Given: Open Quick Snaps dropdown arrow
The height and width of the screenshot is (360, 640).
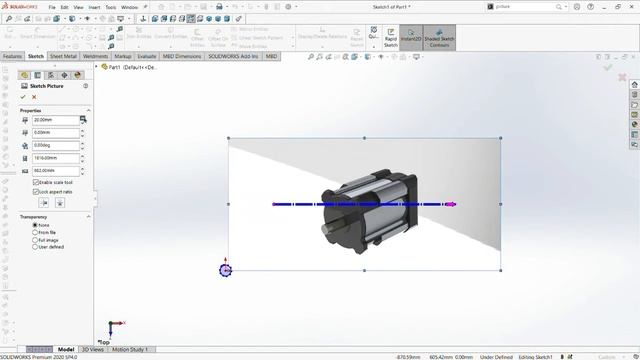Looking at the screenshot, I should pos(373,47).
